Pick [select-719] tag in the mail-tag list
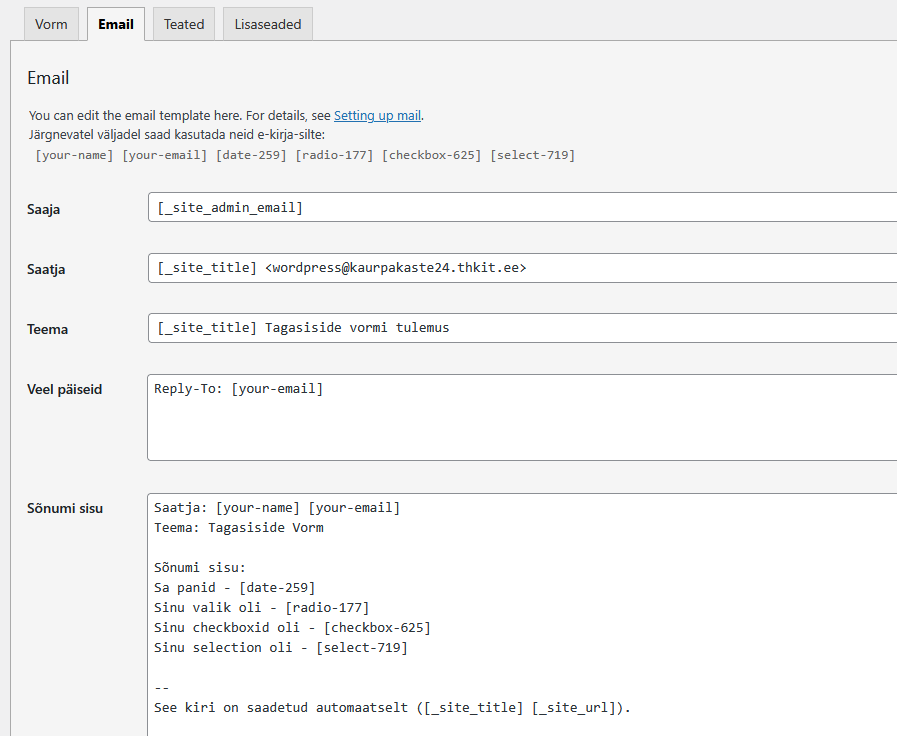The image size is (897, 736). [x=532, y=155]
